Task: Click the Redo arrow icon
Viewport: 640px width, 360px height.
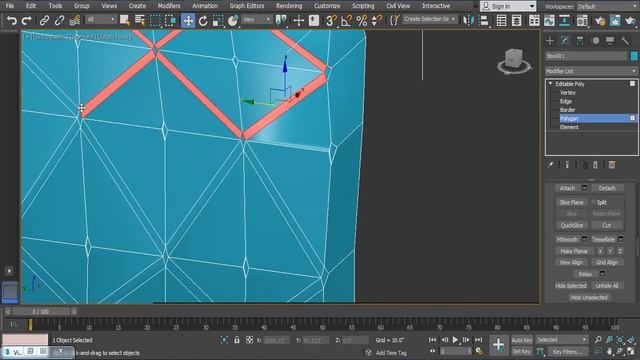Action: click(x=27, y=20)
